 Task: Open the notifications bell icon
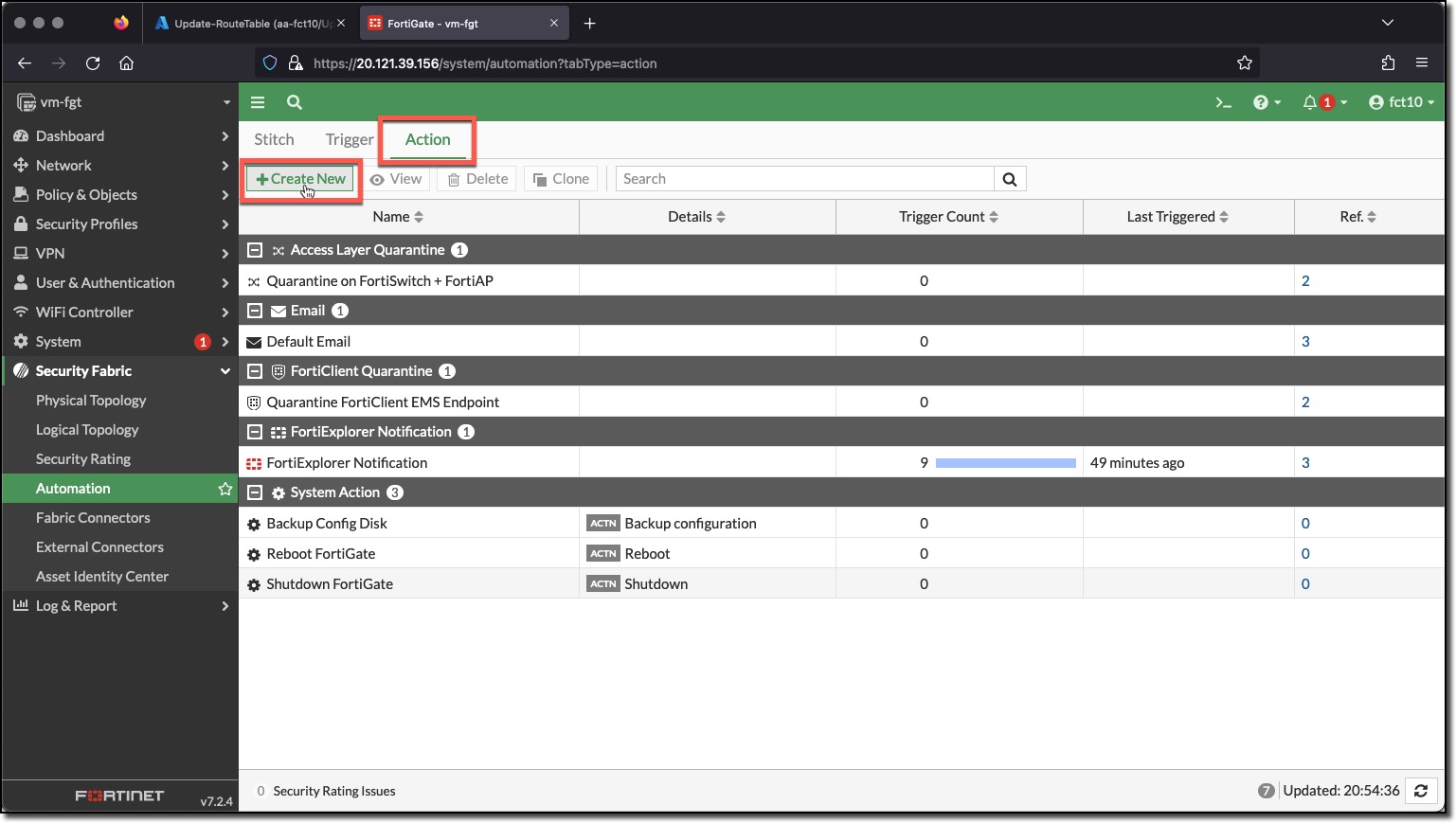[x=1324, y=102]
